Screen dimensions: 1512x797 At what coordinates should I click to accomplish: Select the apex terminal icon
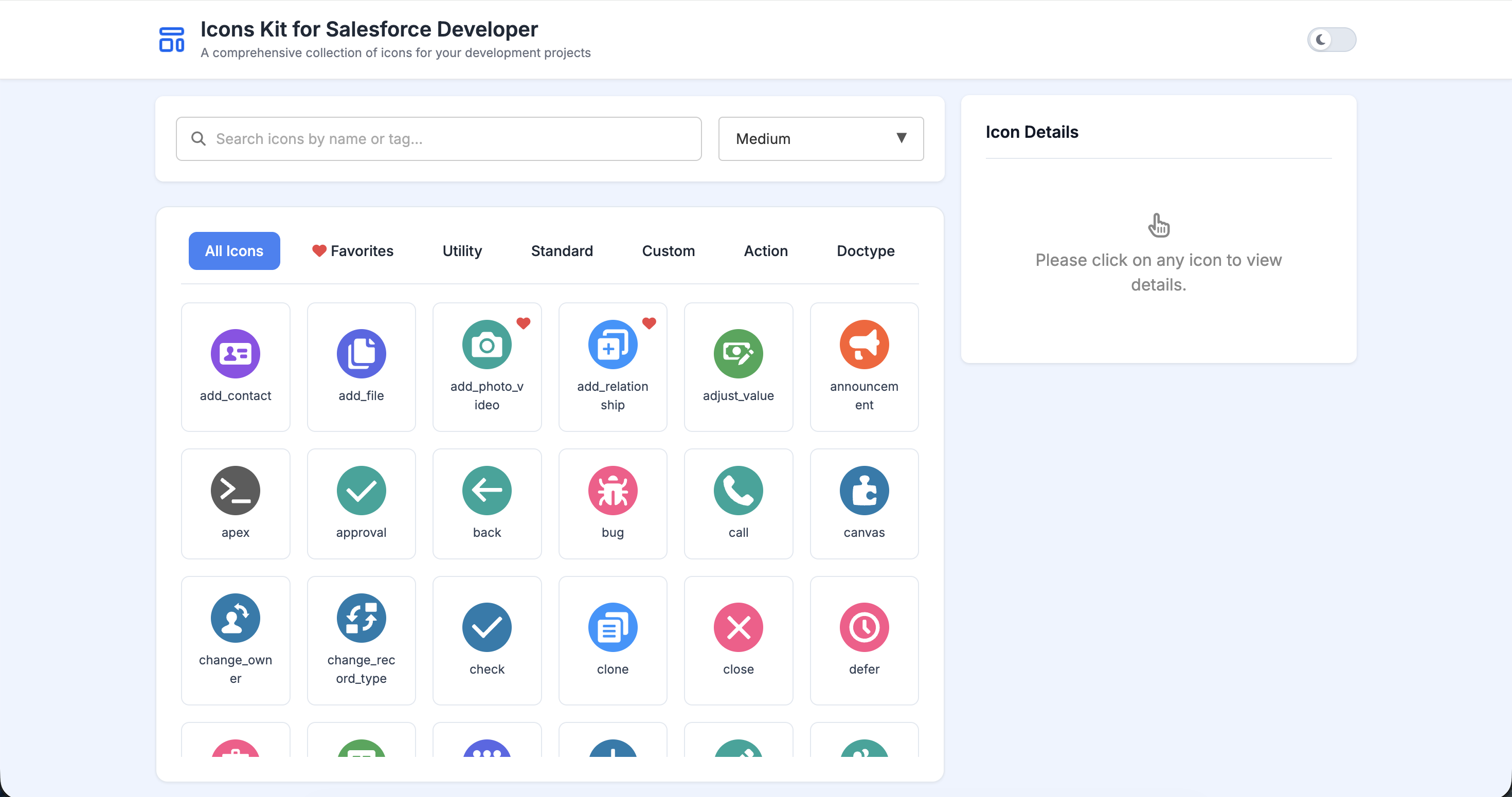[236, 491]
